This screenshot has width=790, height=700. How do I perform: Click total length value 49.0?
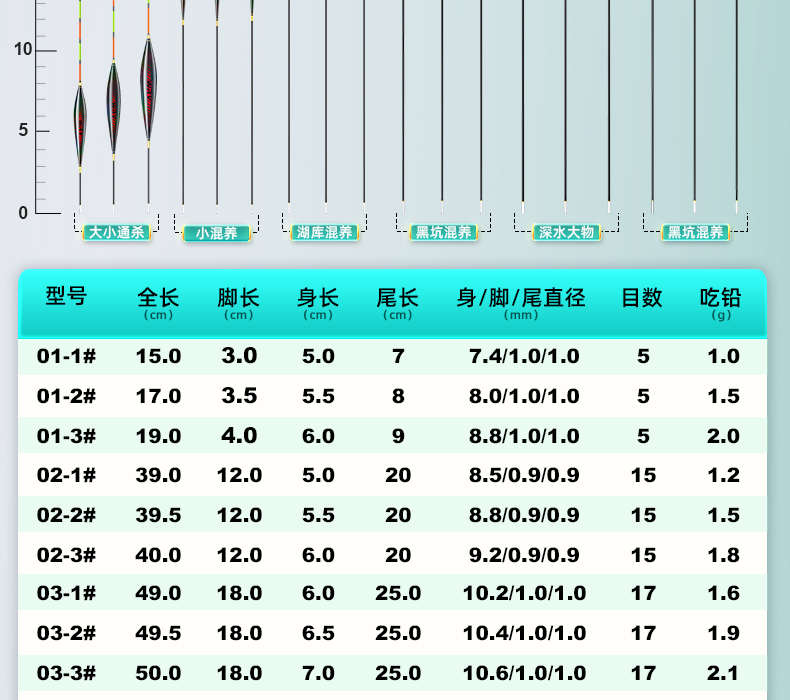[x=158, y=593]
